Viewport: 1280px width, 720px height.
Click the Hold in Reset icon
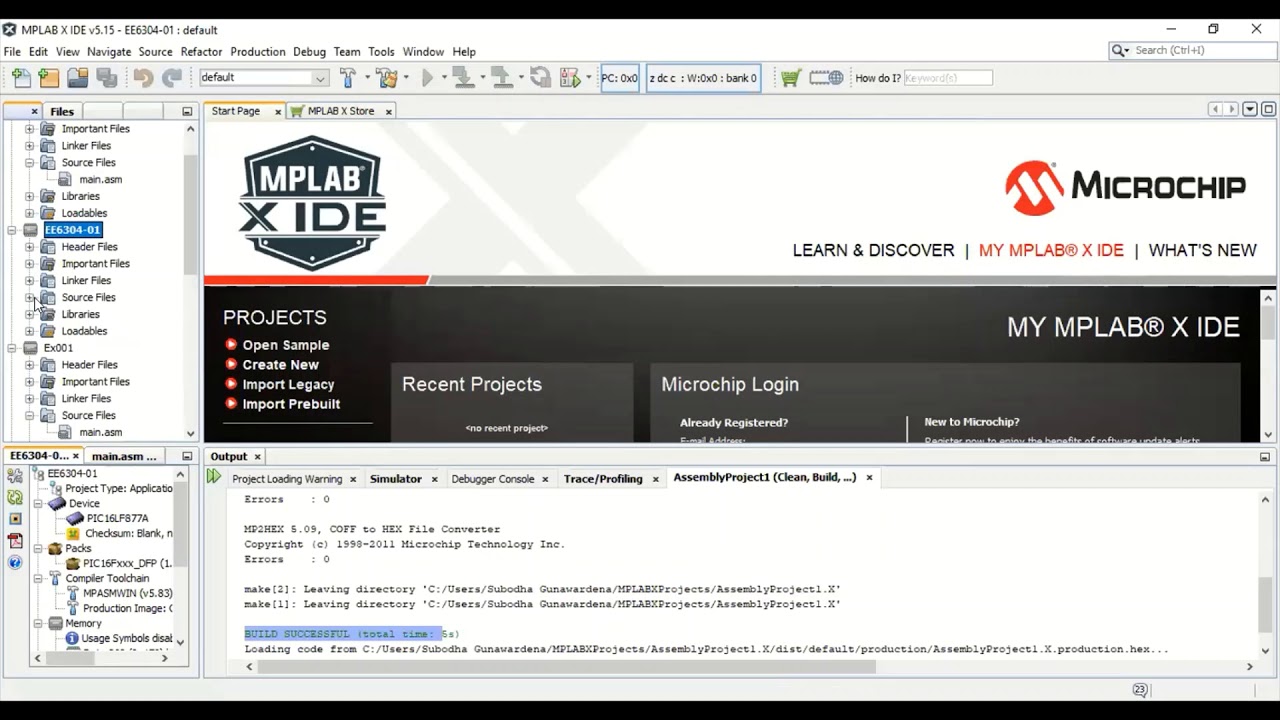pos(540,78)
